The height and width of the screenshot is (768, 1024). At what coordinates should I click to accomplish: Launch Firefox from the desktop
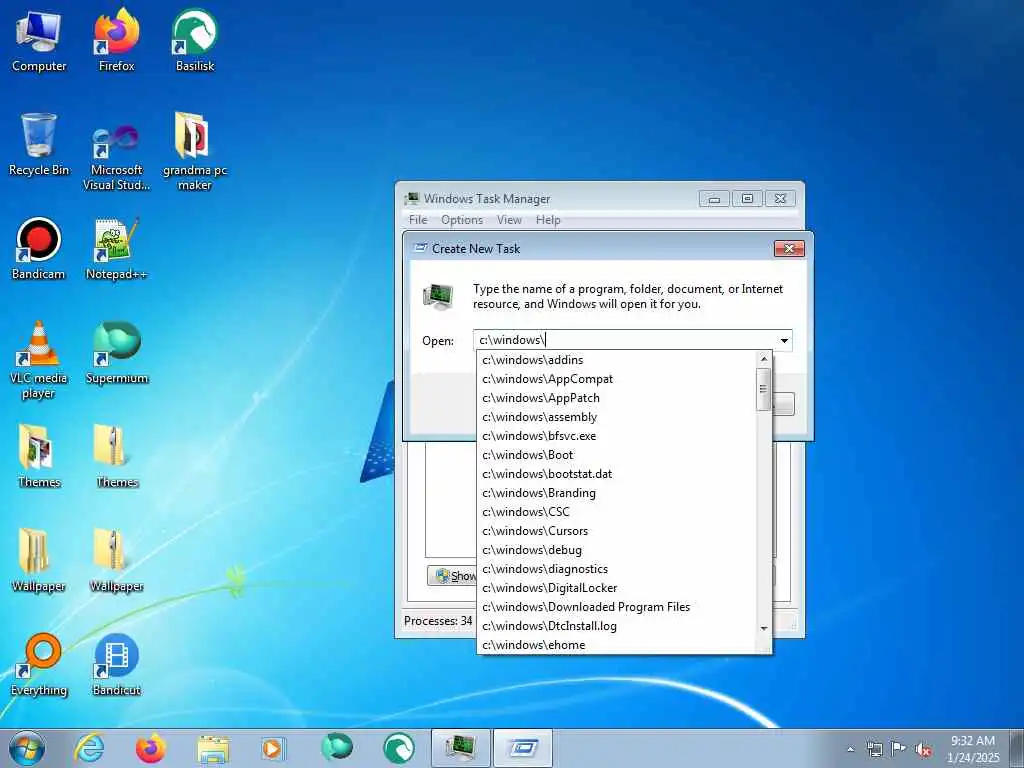[x=116, y=40]
